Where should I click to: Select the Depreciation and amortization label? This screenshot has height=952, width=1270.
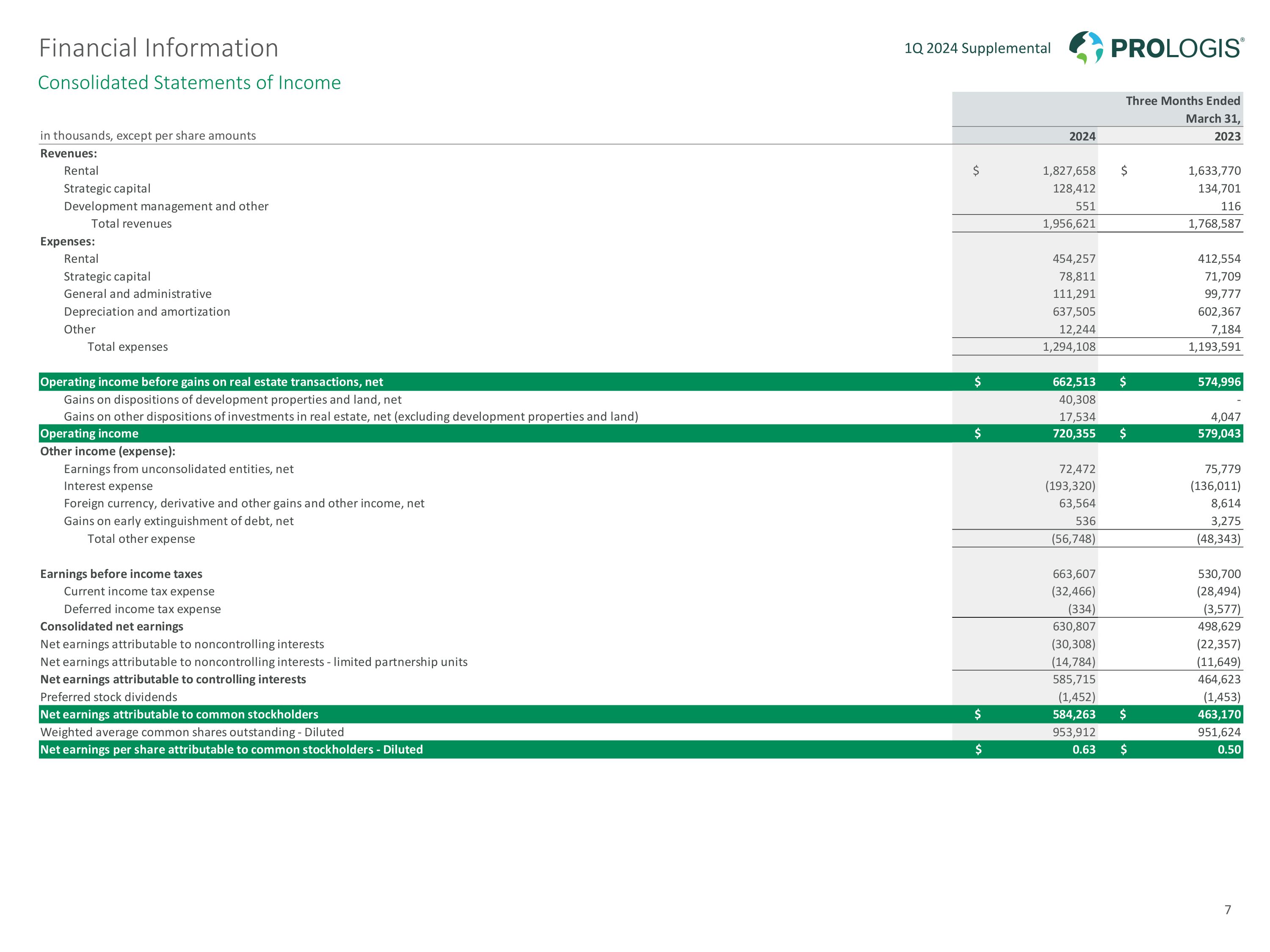[x=146, y=311]
